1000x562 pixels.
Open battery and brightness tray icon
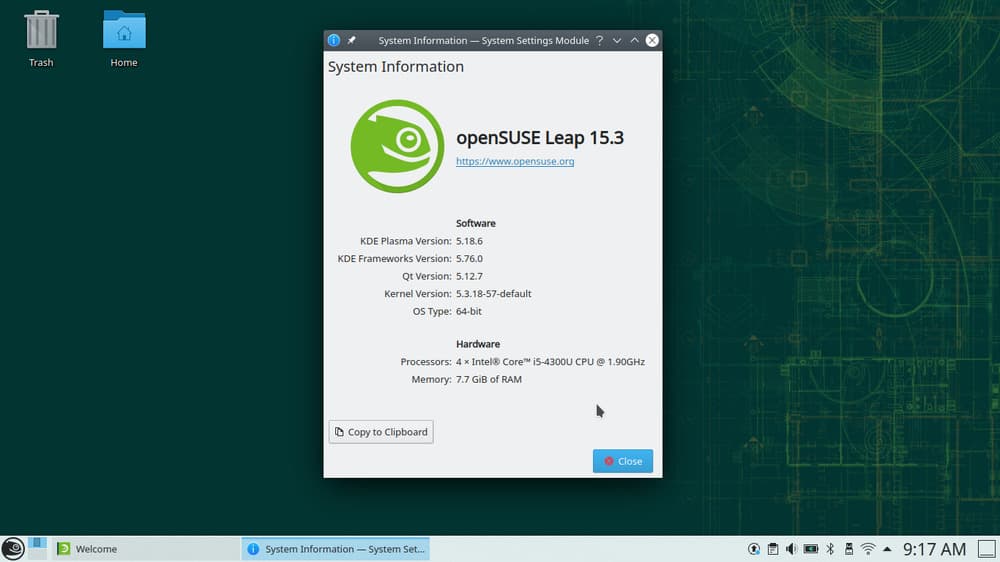pos(811,549)
